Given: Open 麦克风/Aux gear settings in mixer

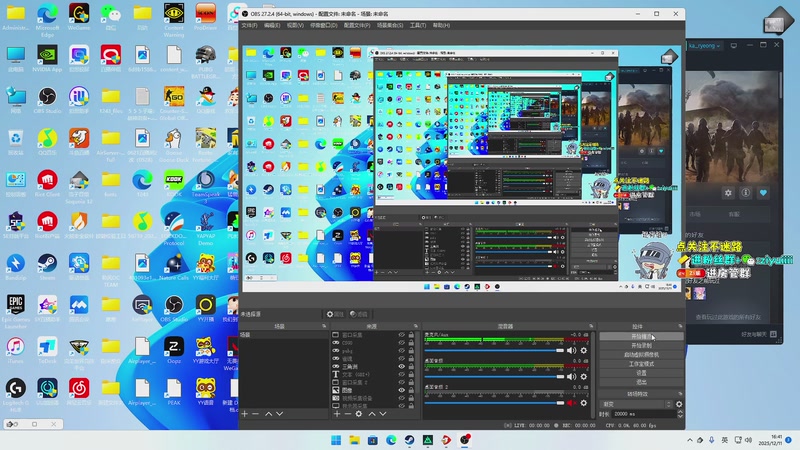Looking at the screenshot, I should coord(584,351).
